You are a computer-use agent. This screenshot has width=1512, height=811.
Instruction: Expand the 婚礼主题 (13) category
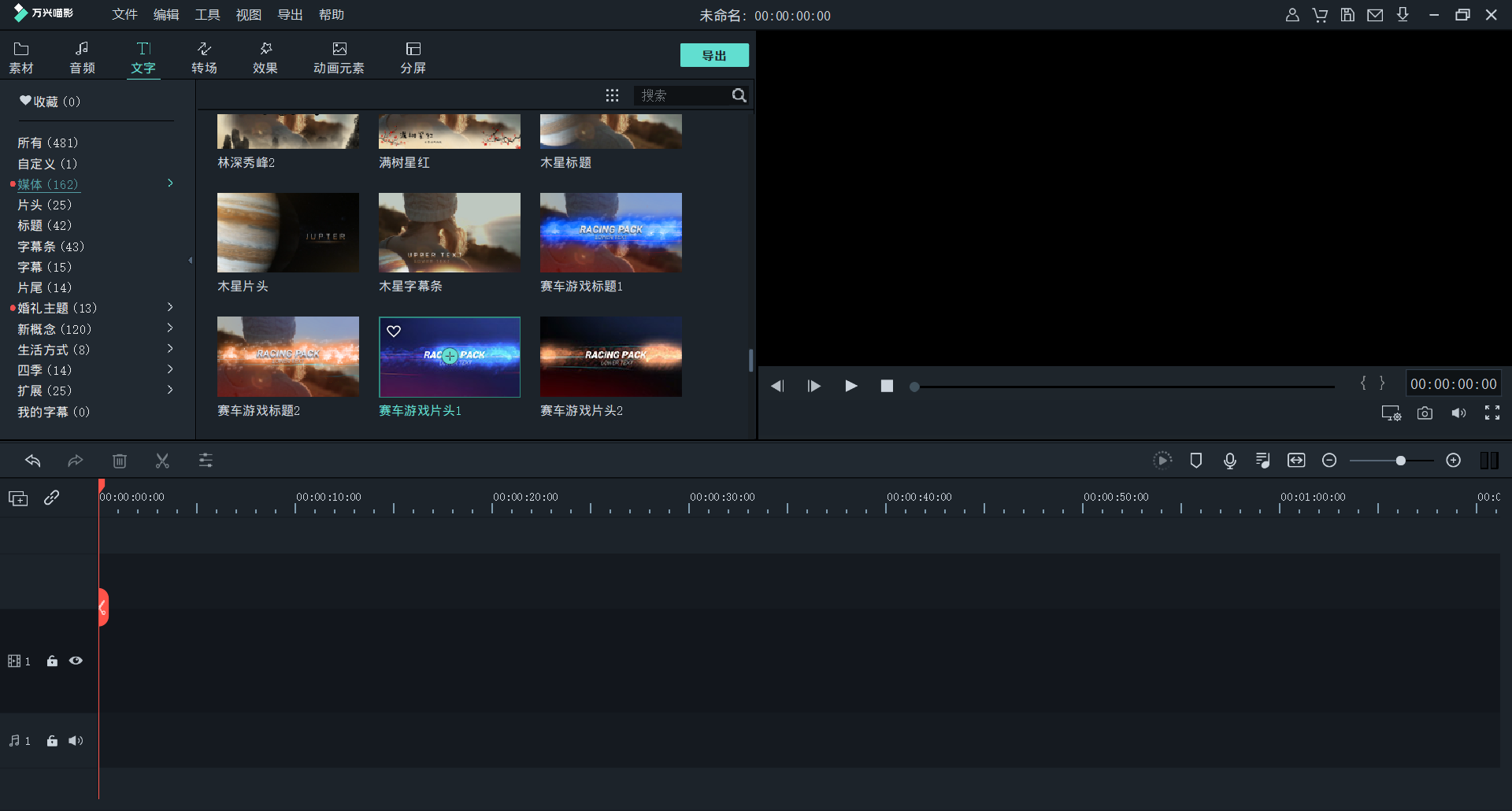[x=170, y=307]
